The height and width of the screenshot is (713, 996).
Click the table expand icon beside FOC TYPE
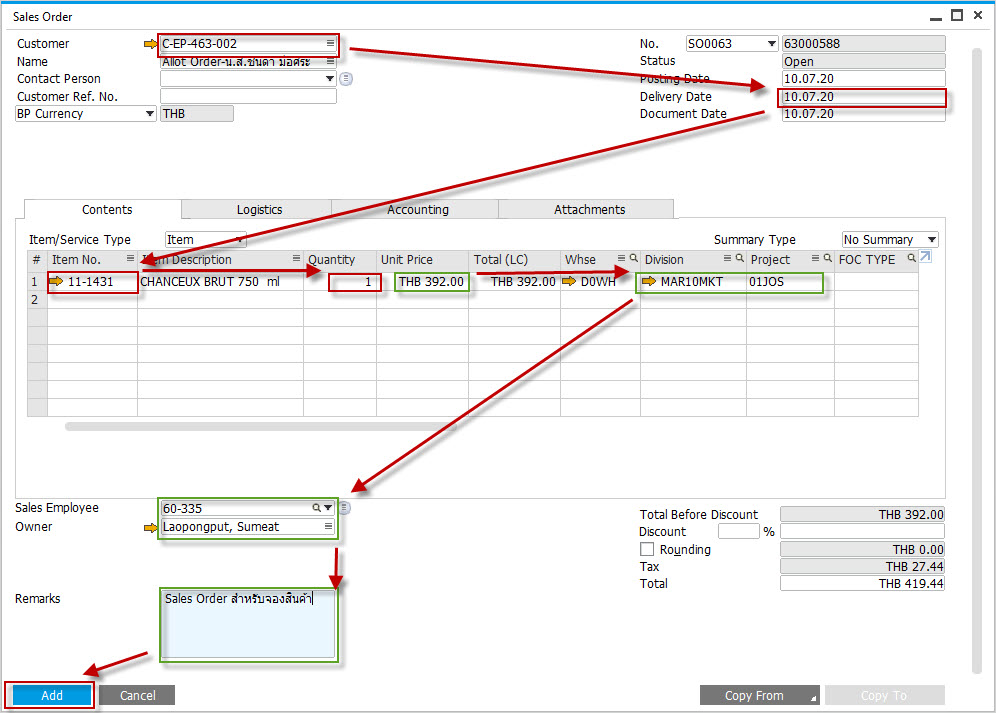click(x=925, y=257)
